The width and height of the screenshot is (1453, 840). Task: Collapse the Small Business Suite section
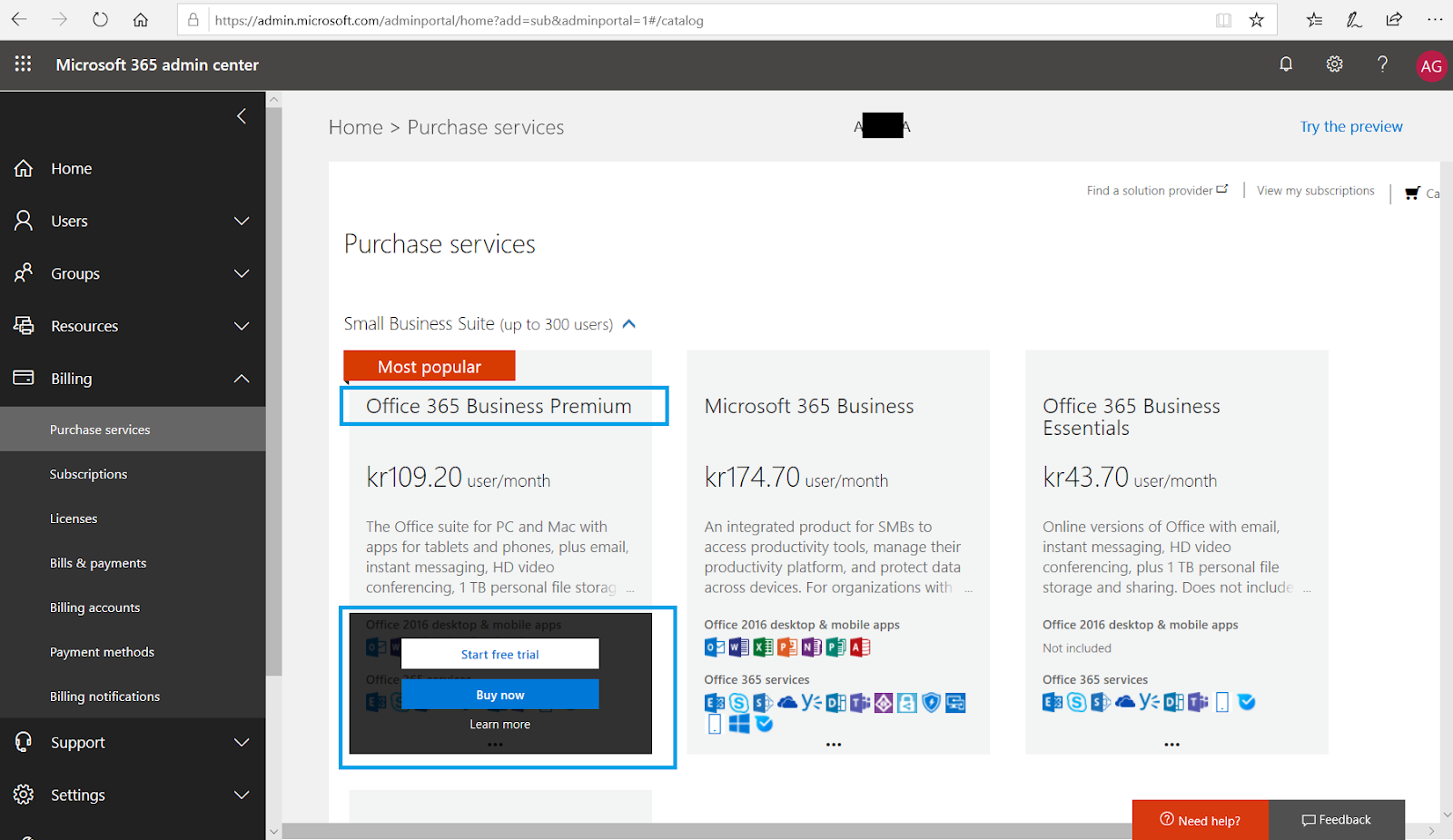click(x=629, y=324)
